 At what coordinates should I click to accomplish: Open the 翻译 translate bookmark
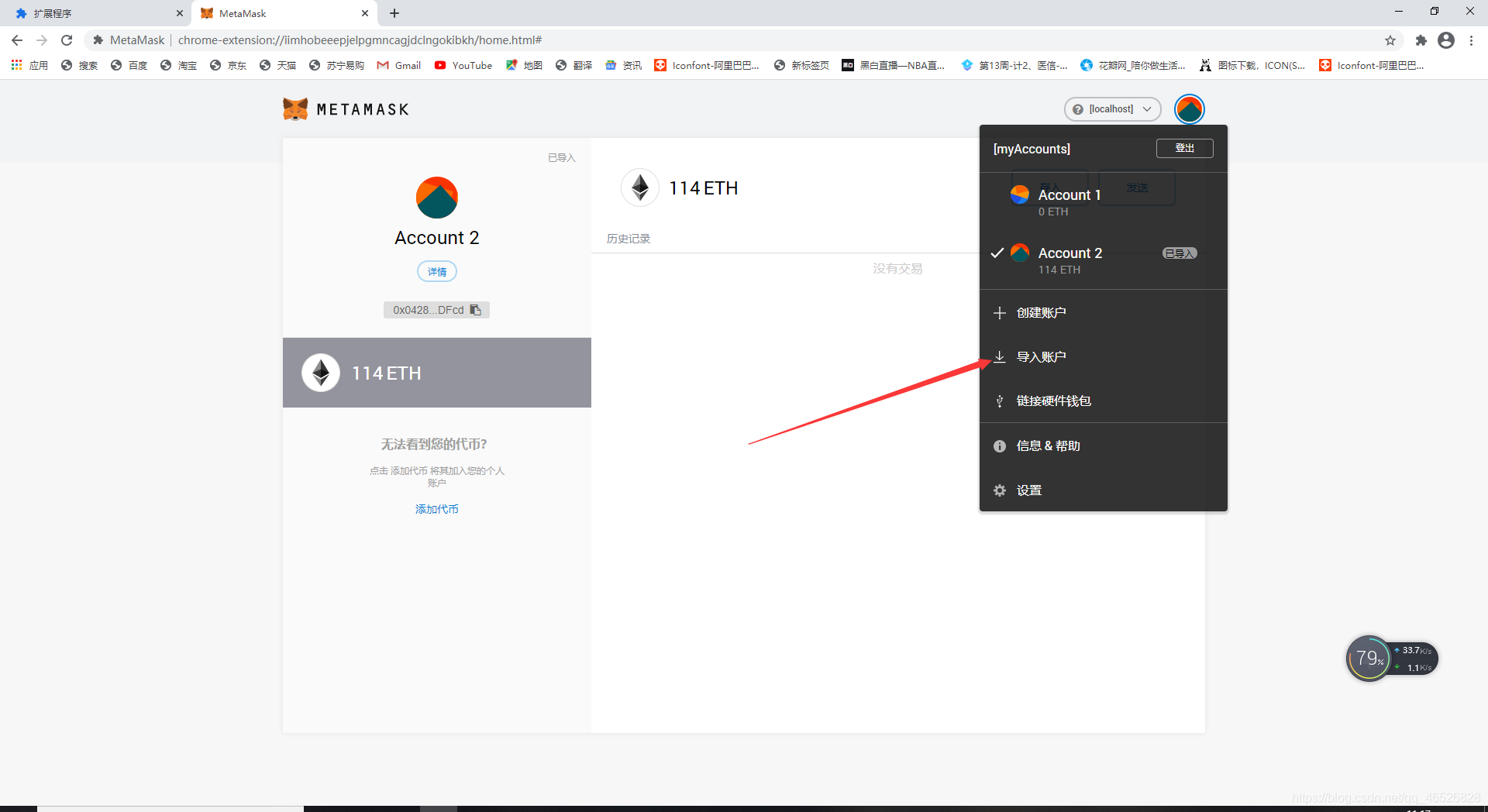[573, 65]
